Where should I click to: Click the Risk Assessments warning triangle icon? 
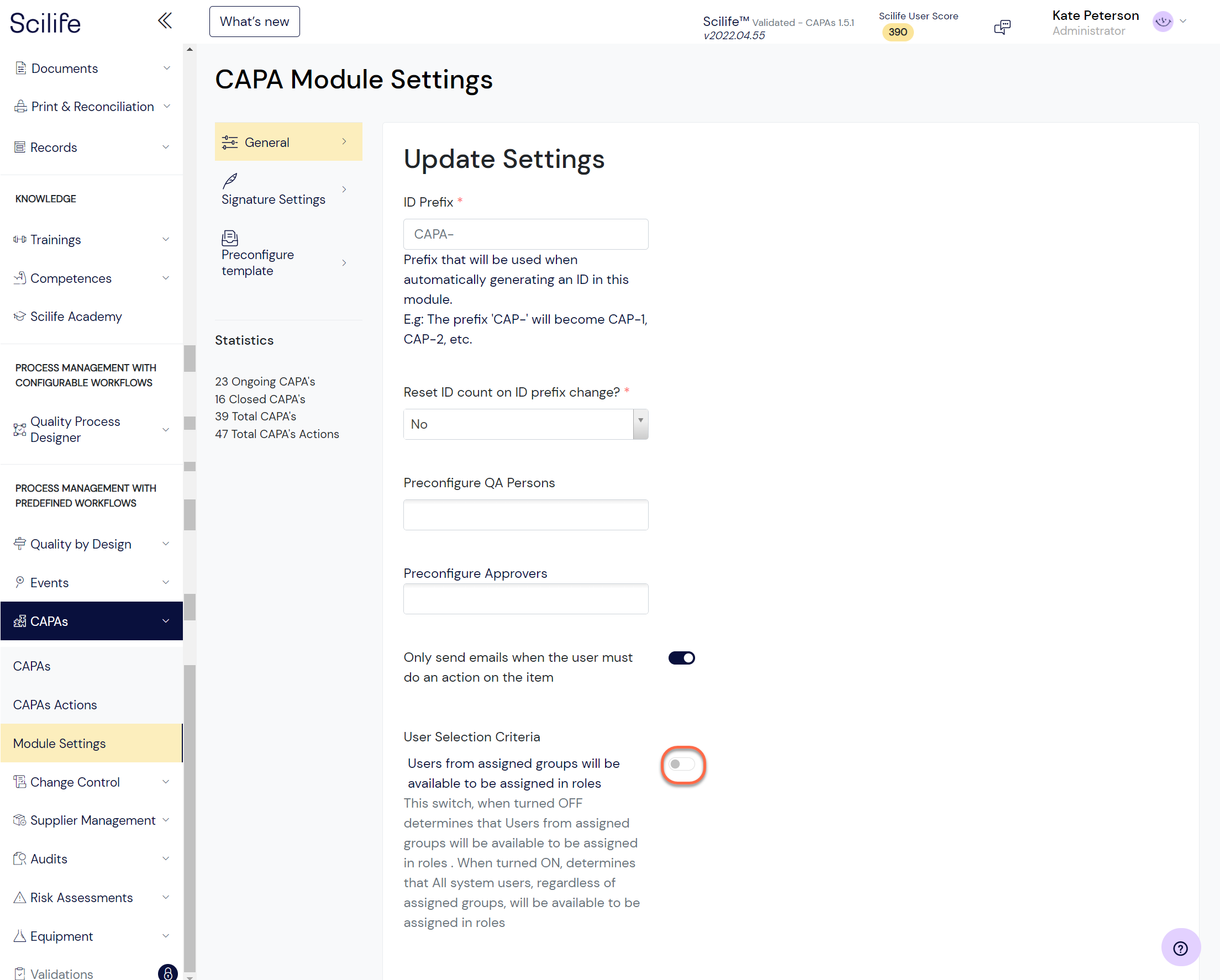click(x=20, y=897)
